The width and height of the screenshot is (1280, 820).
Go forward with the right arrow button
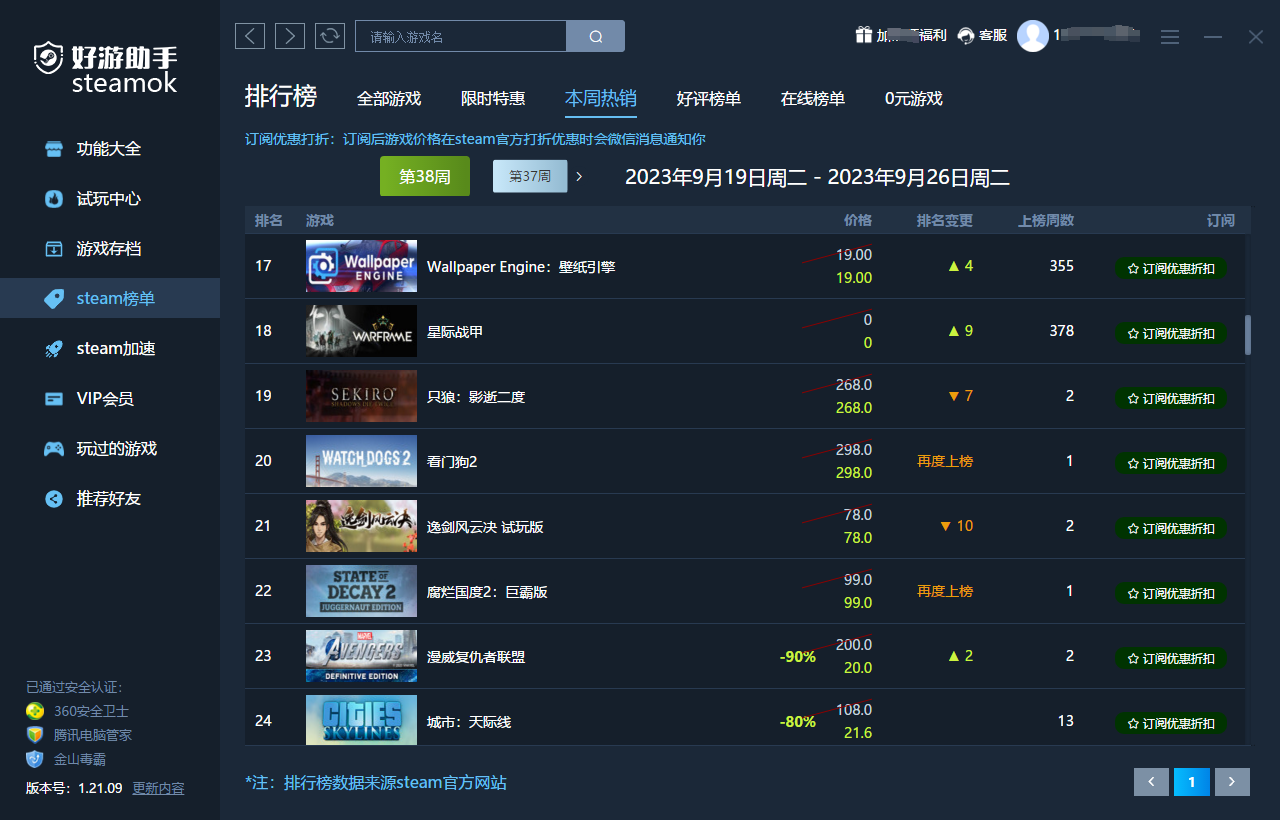coord(290,36)
